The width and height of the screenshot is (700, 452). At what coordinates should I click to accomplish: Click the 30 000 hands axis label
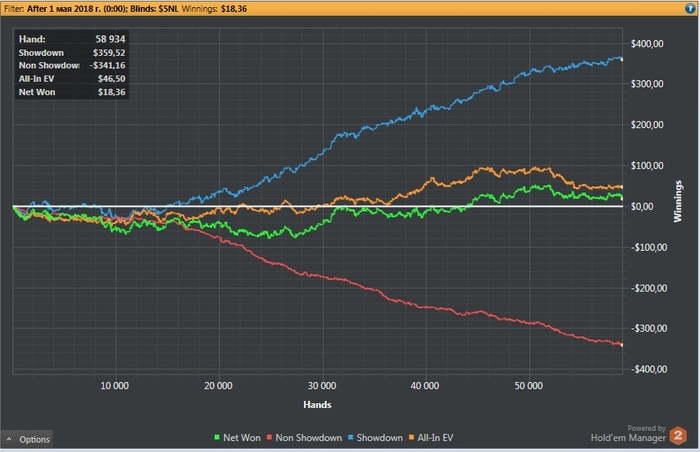click(322, 386)
